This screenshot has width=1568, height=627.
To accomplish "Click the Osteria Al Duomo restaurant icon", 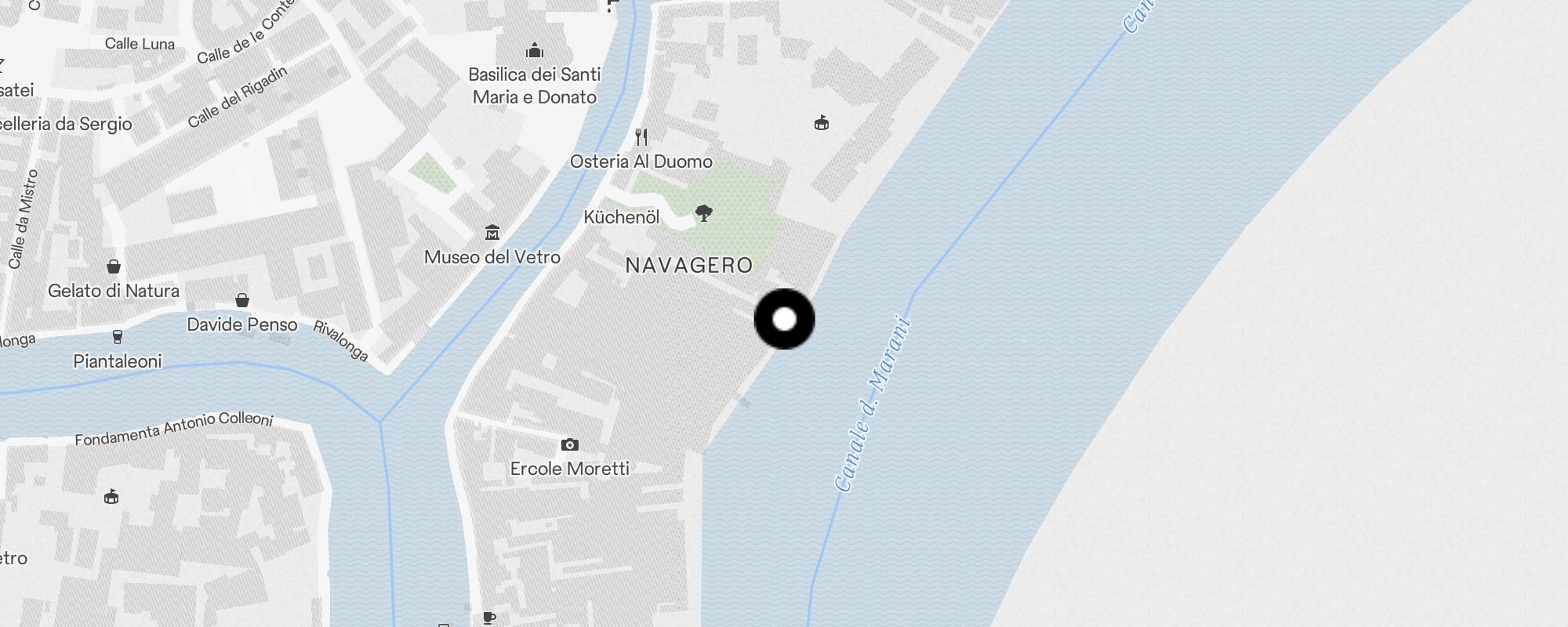I will point(641,137).
